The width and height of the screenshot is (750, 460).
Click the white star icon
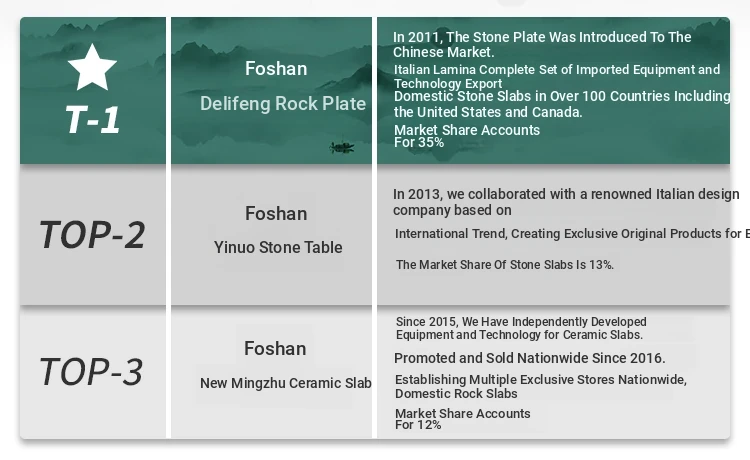pos(92,68)
